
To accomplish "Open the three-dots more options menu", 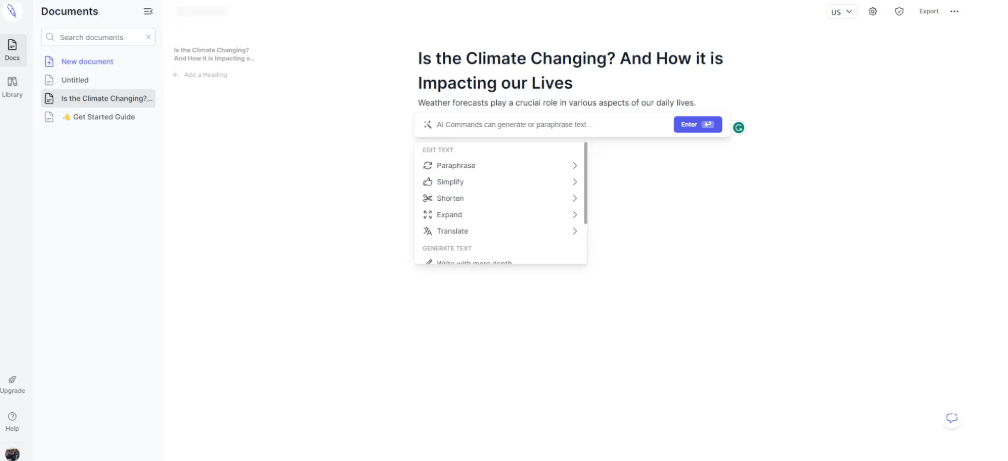I will (954, 11).
